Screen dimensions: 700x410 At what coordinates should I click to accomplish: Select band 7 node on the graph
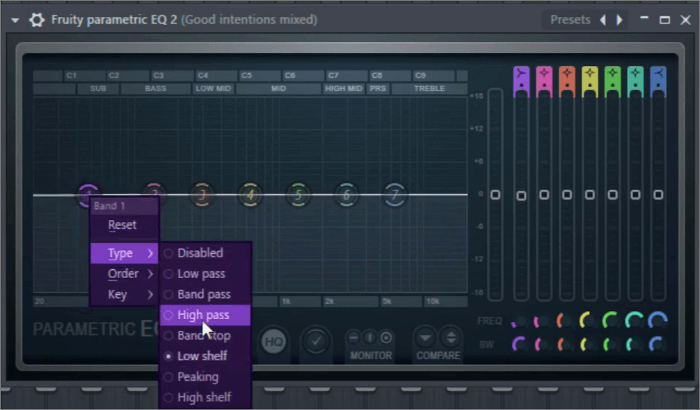[x=395, y=195]
